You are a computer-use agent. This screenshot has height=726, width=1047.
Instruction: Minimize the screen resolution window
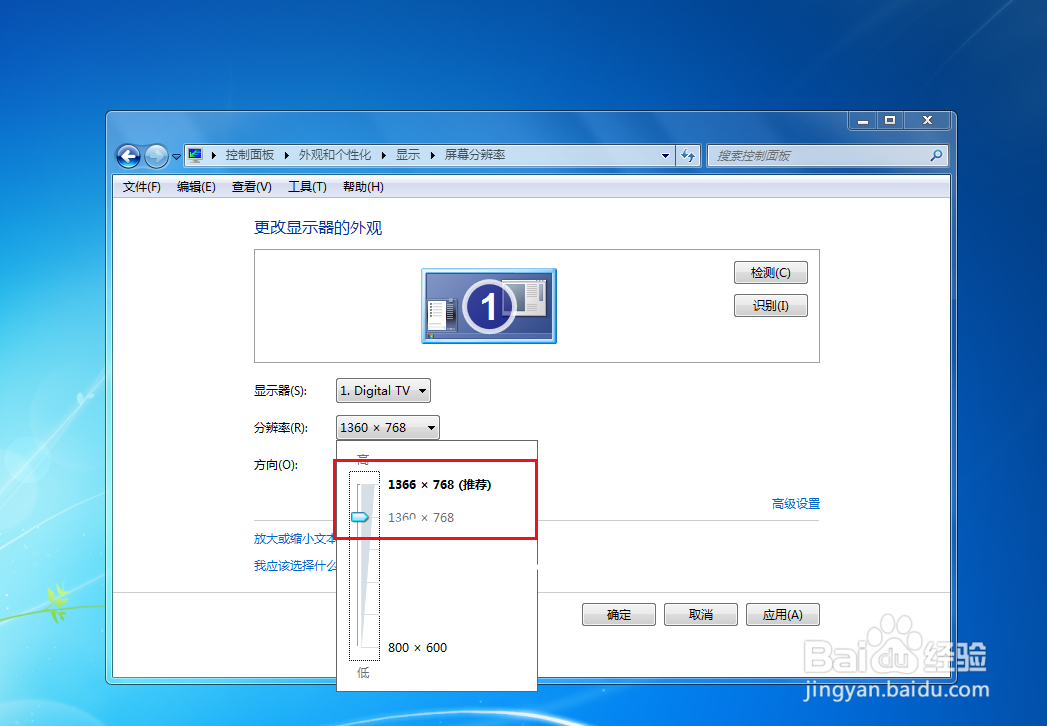click(x=863, y=120)
